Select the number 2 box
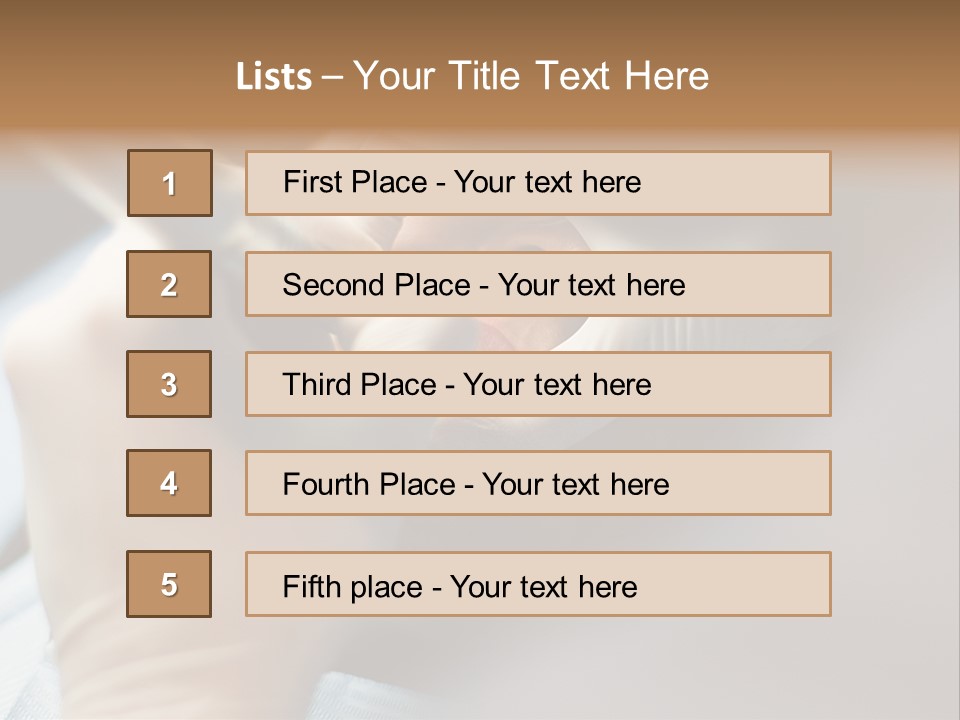This screenshot has height=720, width=960. point(169,284)
